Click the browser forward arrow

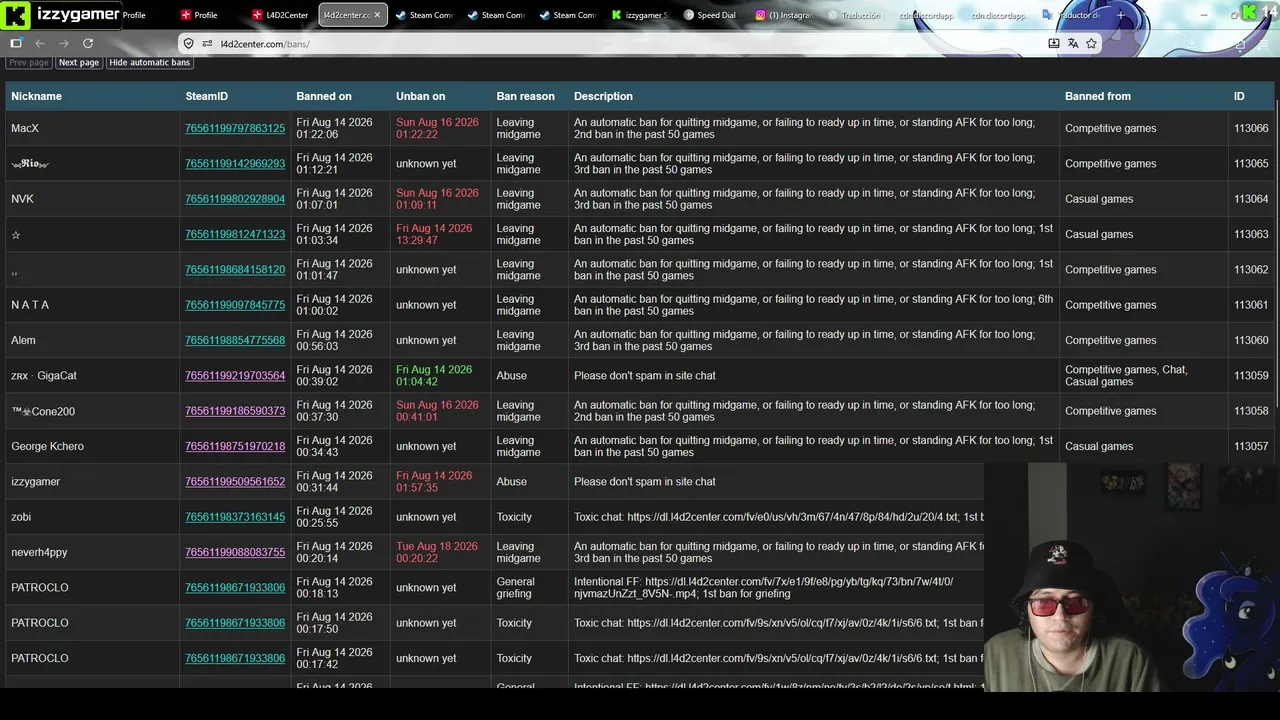tap(64, 44)
